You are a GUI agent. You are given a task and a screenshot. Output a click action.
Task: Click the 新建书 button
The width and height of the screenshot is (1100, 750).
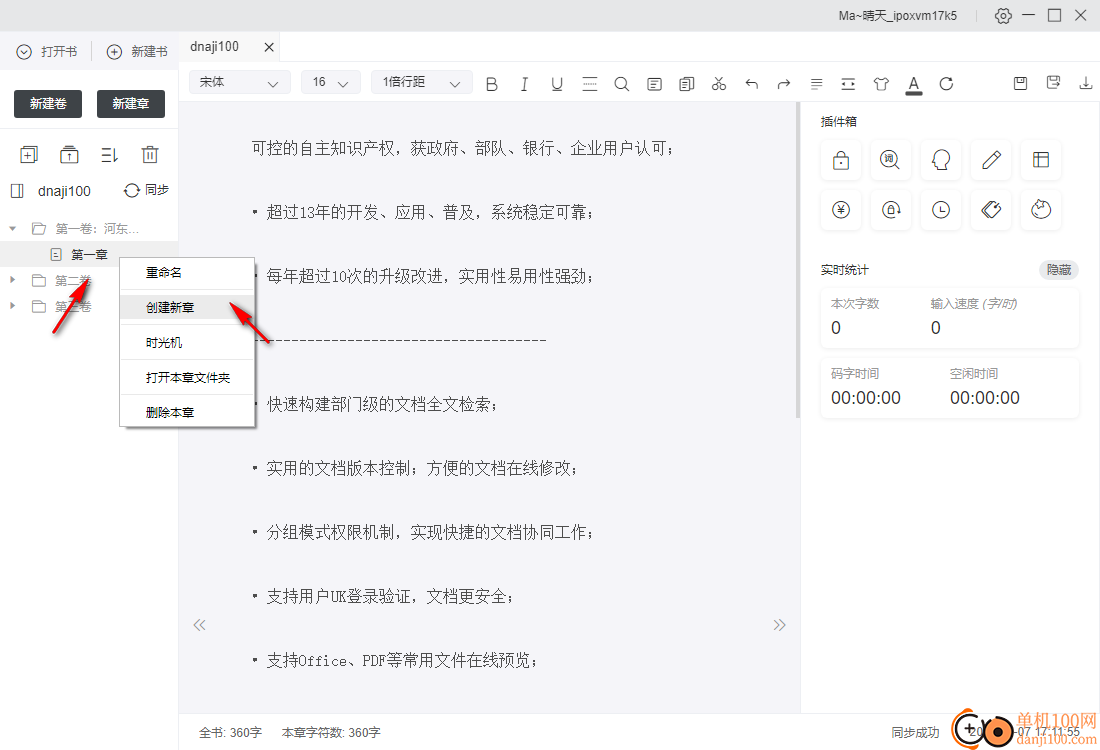(138, 52)
